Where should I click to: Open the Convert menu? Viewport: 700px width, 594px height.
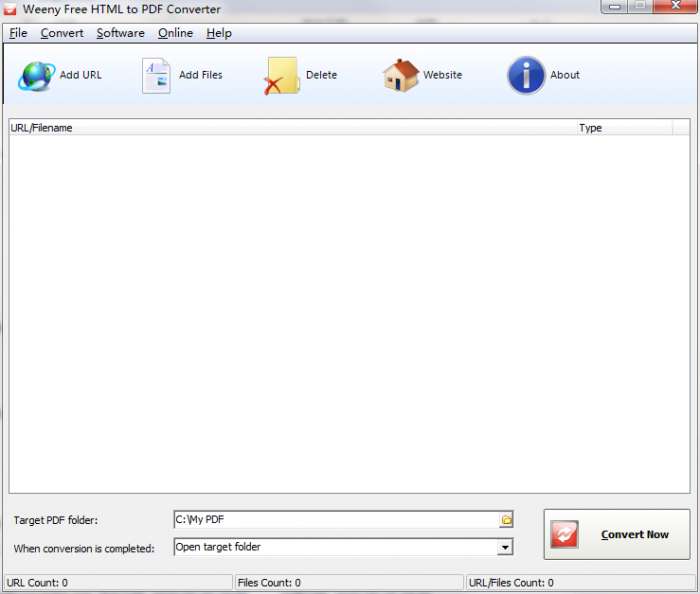click(x=62, y=33)
